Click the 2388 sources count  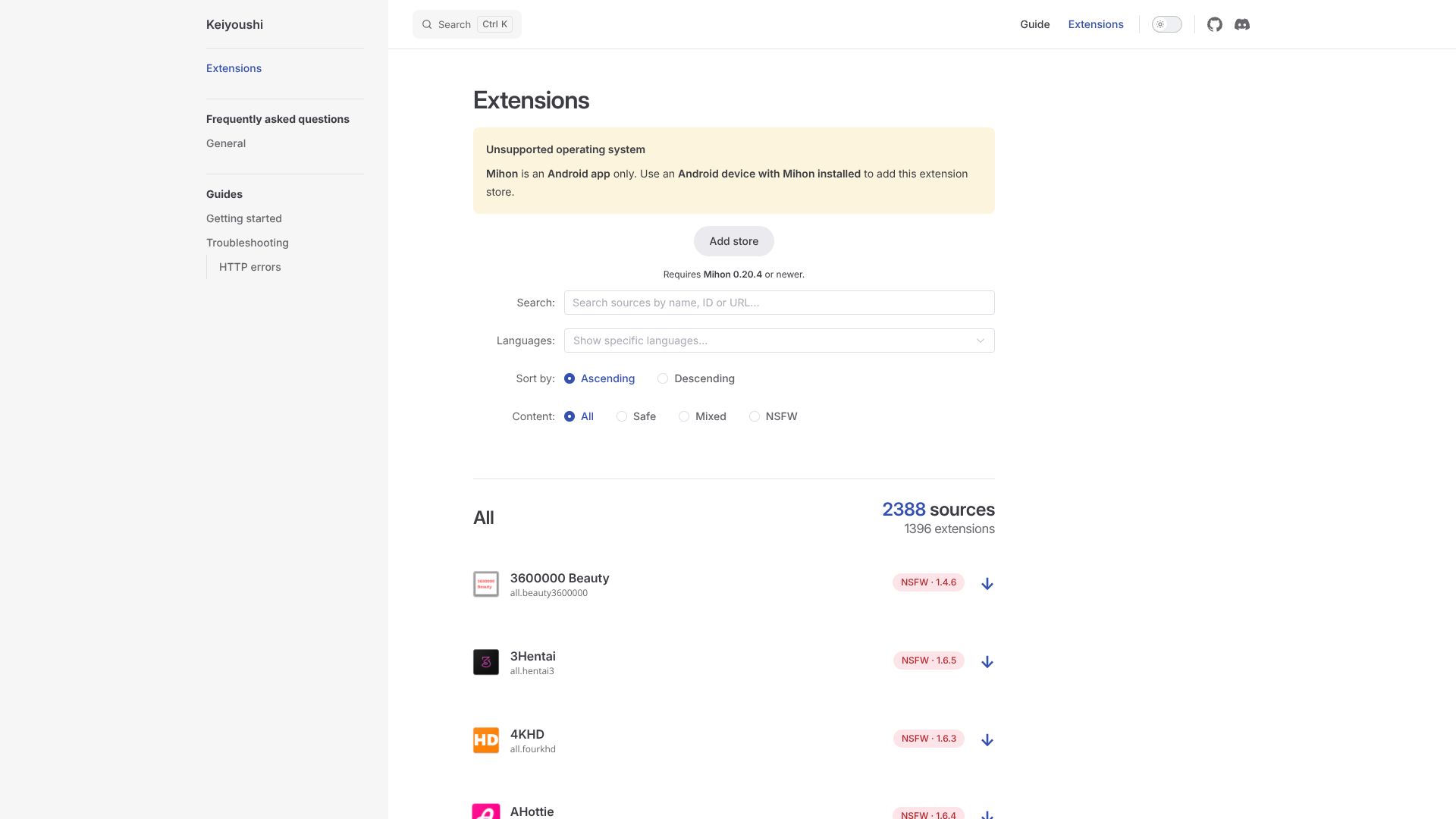939,510
